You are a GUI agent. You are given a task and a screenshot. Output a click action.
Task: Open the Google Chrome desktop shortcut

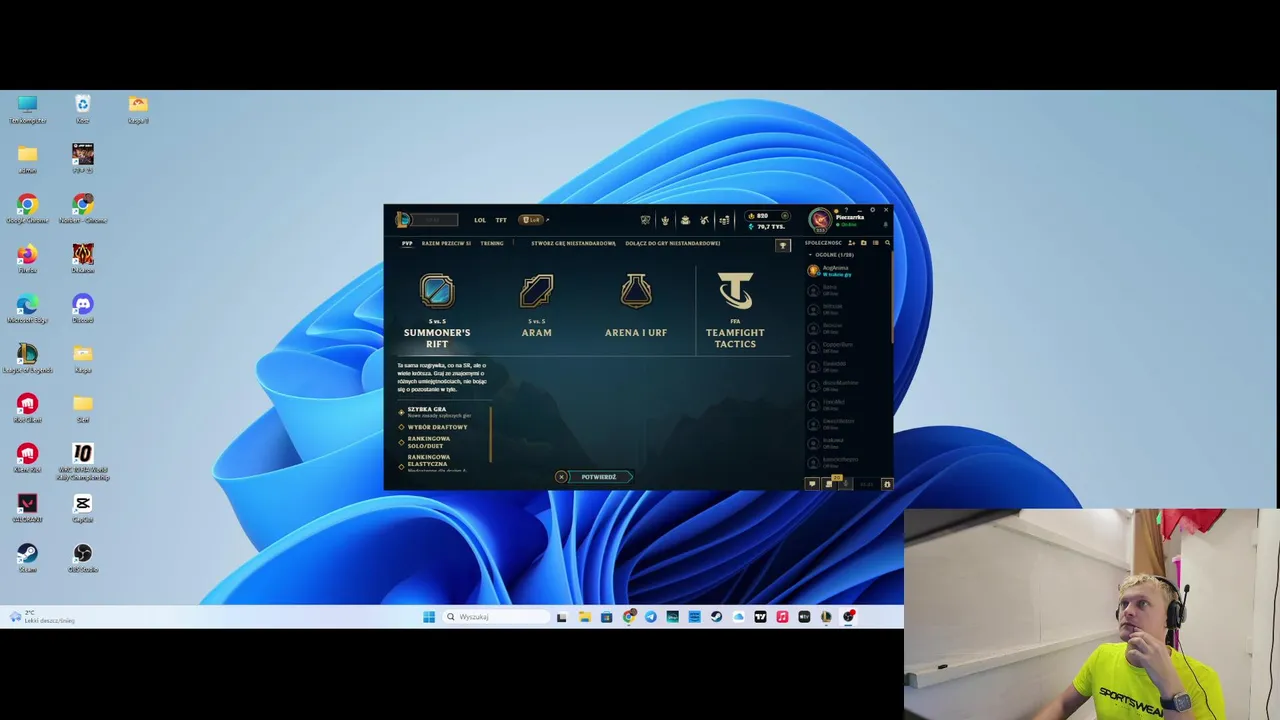27,209
